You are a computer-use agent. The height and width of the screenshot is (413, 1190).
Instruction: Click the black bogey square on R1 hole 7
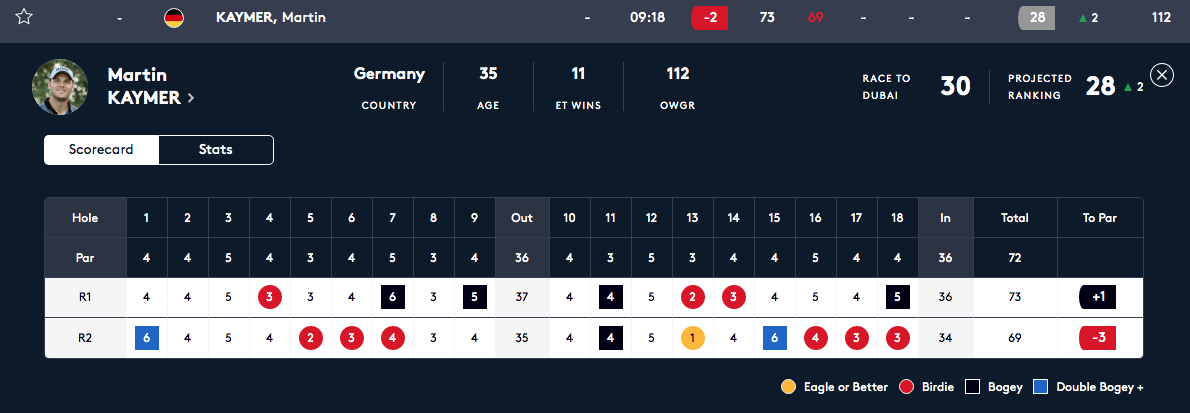[x=392, y=297]
